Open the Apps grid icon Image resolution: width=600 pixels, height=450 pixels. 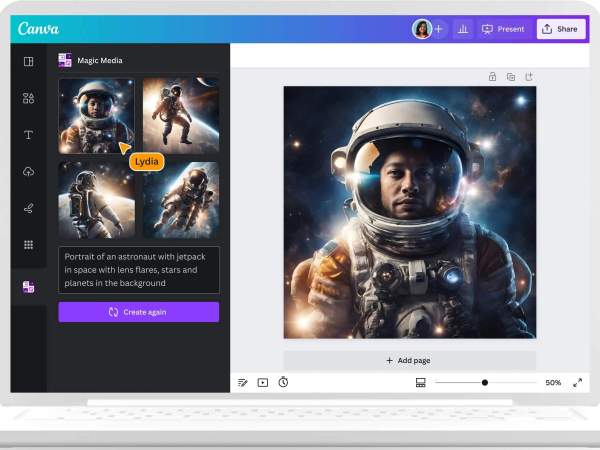[x=28, y=245]
